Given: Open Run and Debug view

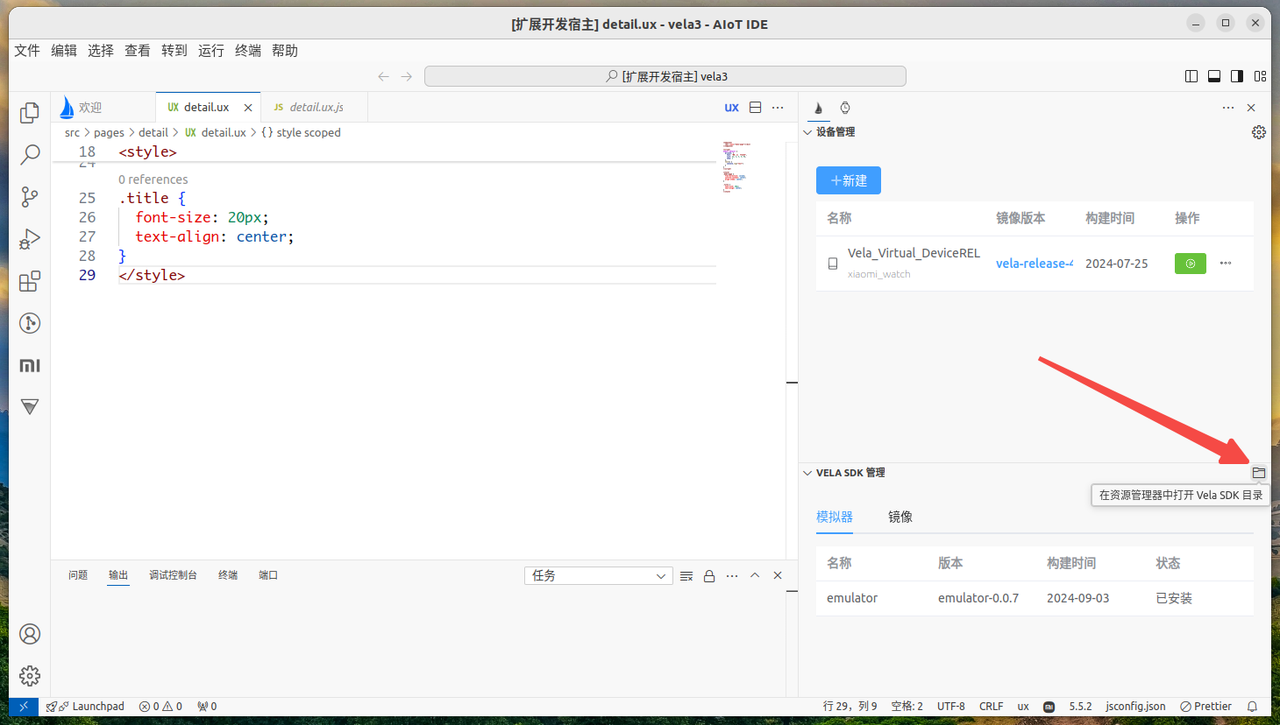Looking at the screenshot, I should point(30,239).
